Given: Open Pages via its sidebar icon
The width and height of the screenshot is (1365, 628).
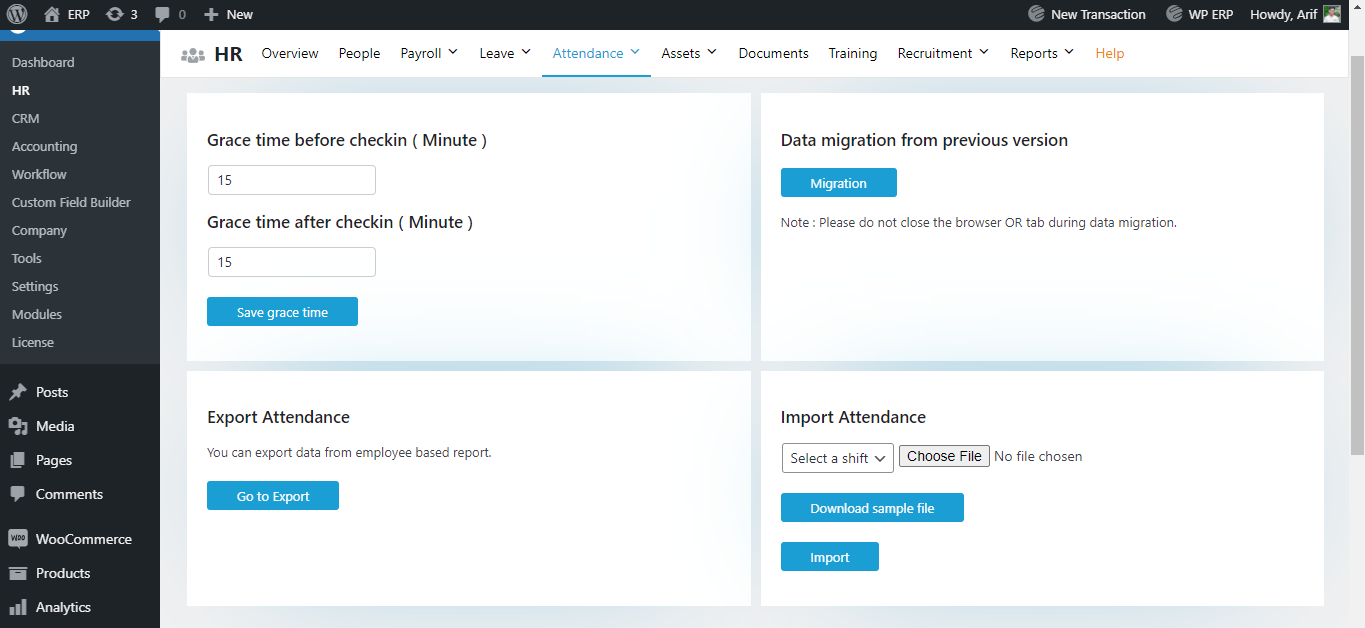Looking at the screenshot, I should (x=17, y=460).
